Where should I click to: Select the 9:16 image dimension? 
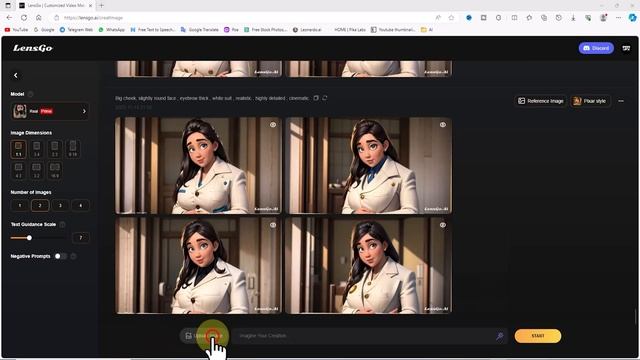(x=73, y=149)
